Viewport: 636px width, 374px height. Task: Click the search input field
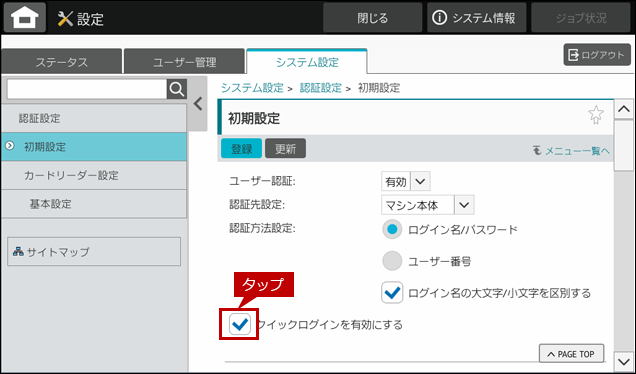coord(87,89)
